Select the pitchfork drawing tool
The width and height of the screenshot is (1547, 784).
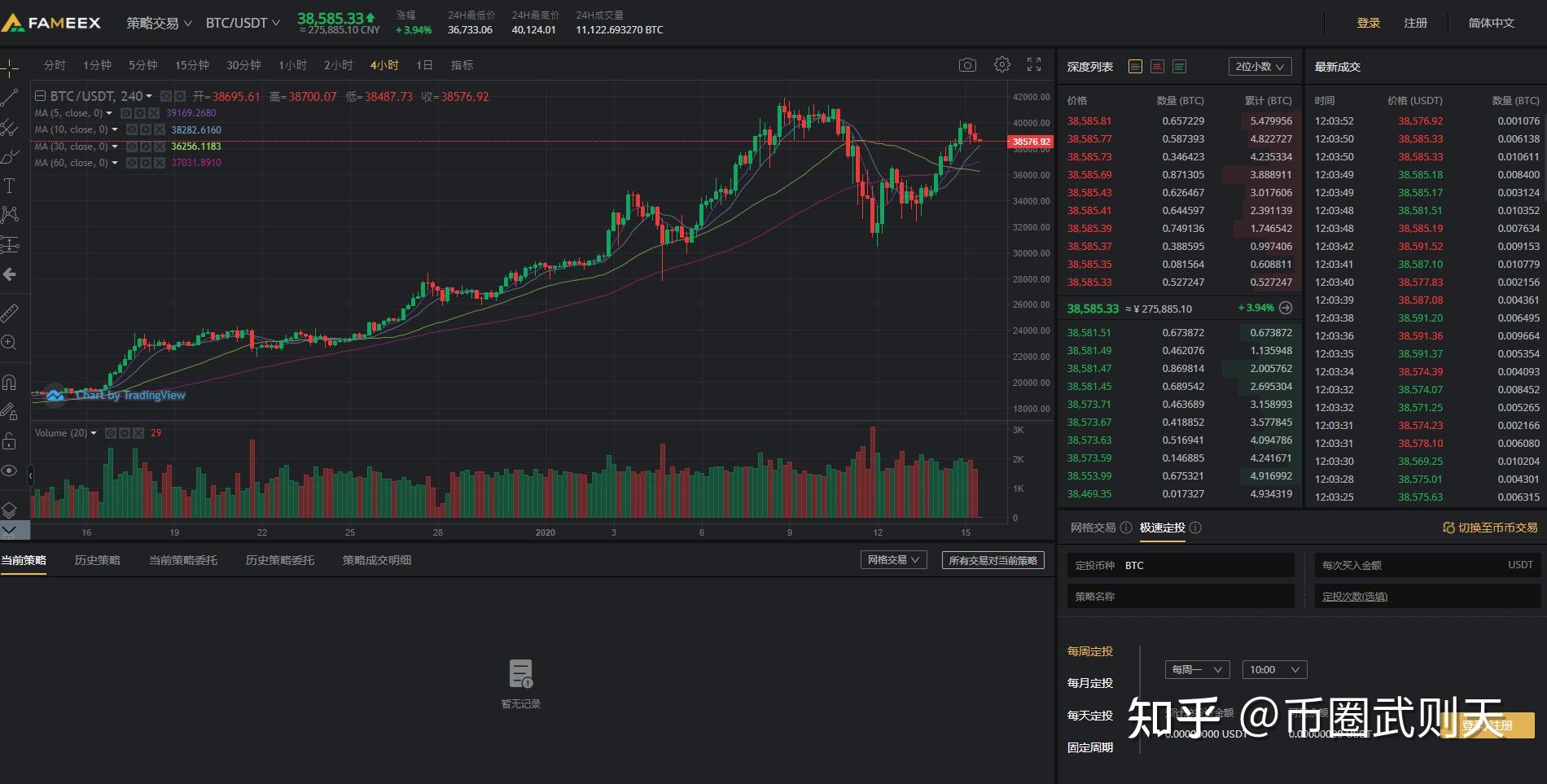point(10,127)
